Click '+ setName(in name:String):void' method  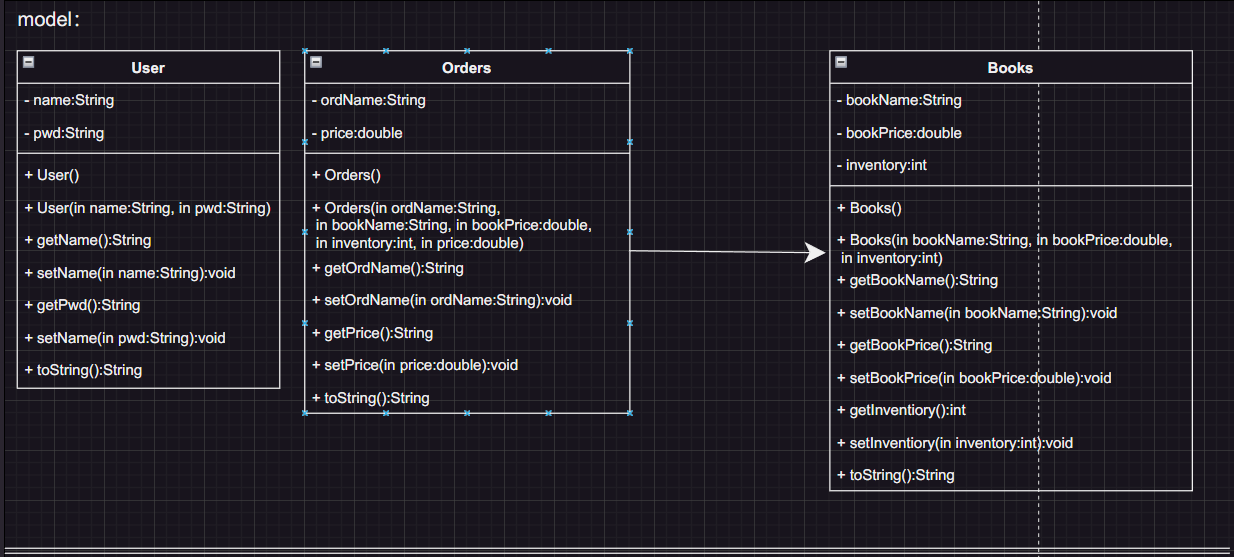pyautogui.click(x=130, y=272)
